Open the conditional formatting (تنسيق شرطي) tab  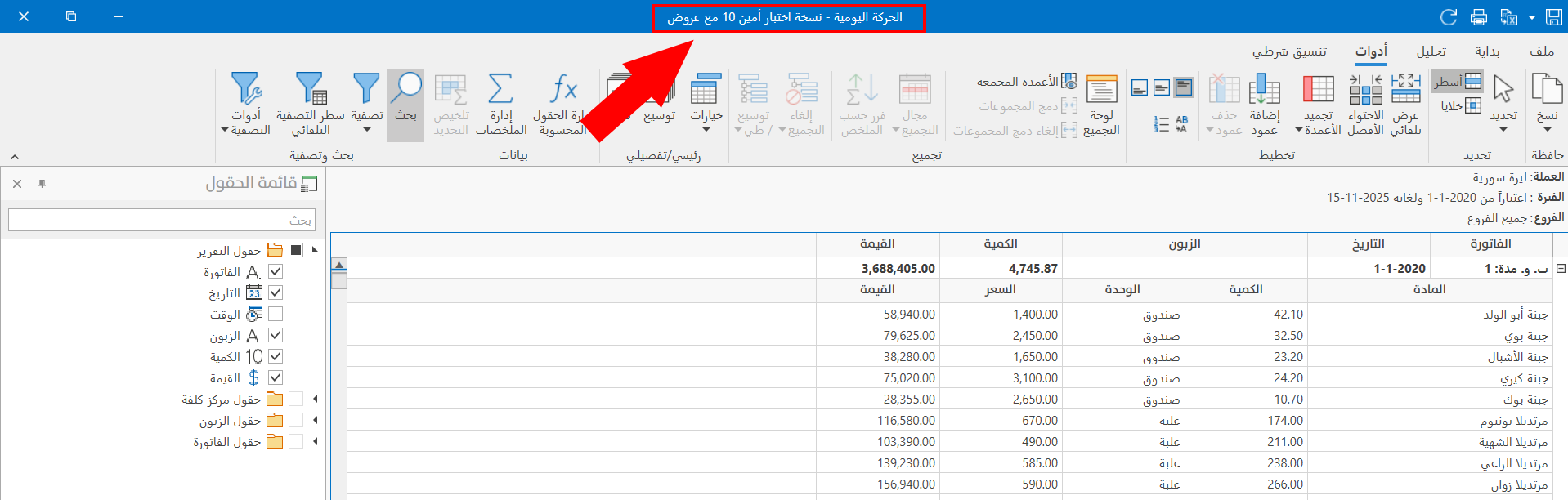[x=1289, y=51]
